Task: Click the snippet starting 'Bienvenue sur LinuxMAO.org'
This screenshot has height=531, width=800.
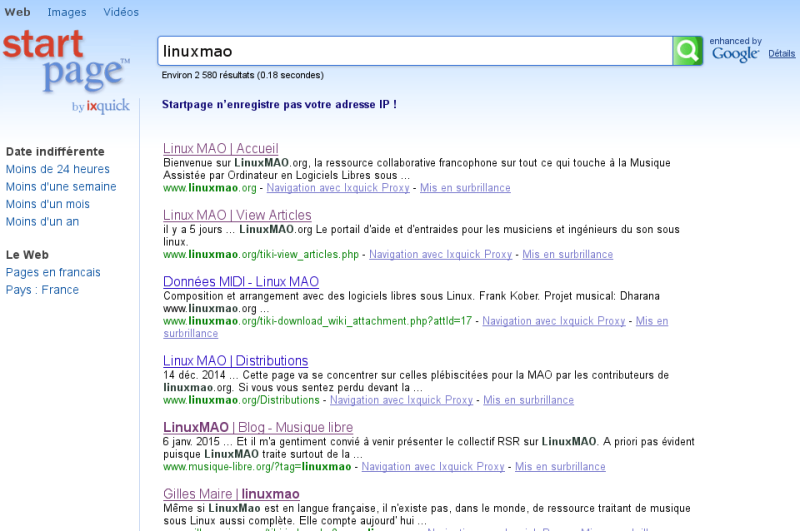Action: tap(417, 169)
